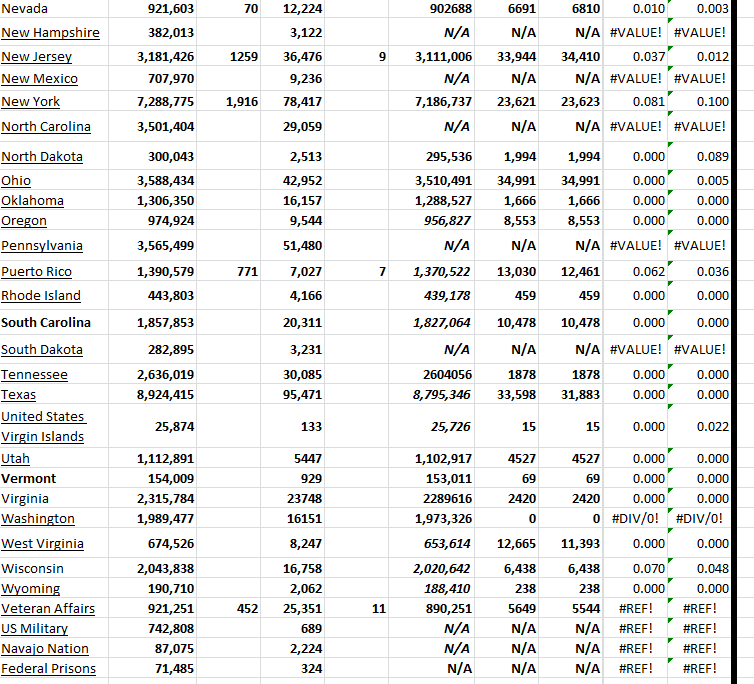The image size is (754, 684).
Task: Select the Nevada row label cell
Action: 54,9
